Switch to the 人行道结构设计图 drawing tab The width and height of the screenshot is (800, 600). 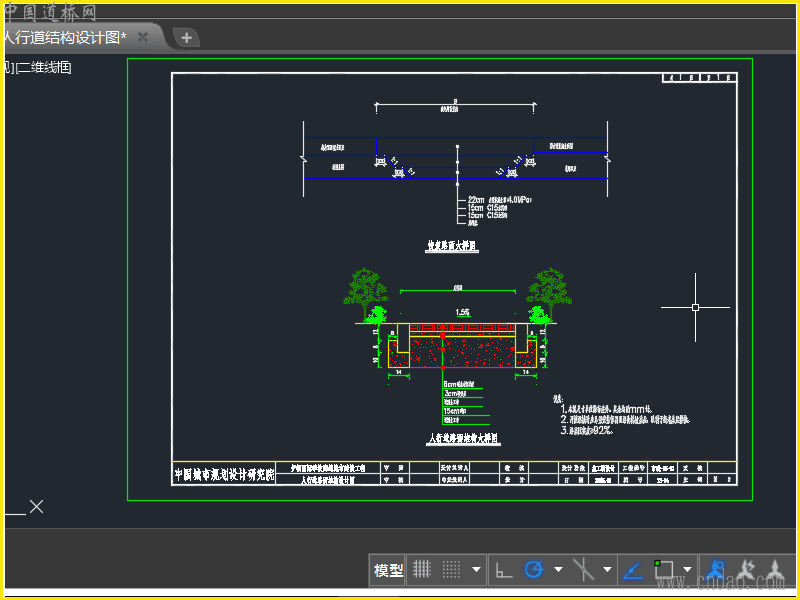click(64, 37)
